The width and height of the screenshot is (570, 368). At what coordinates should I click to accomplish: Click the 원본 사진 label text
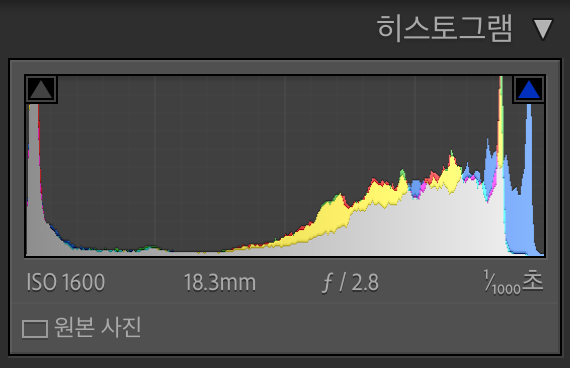click(x=98, y=327)
